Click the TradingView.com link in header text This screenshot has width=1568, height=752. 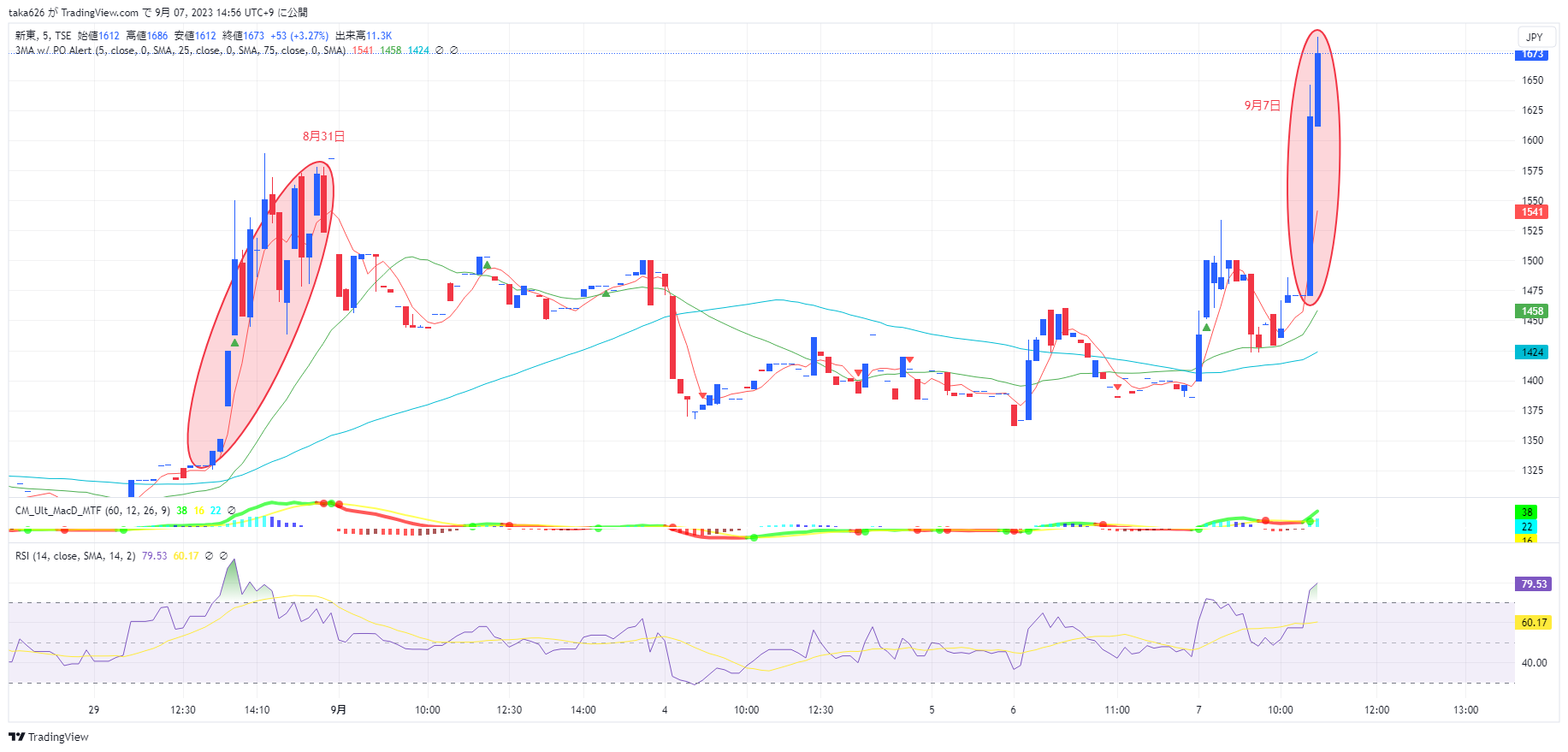[99, 13]
